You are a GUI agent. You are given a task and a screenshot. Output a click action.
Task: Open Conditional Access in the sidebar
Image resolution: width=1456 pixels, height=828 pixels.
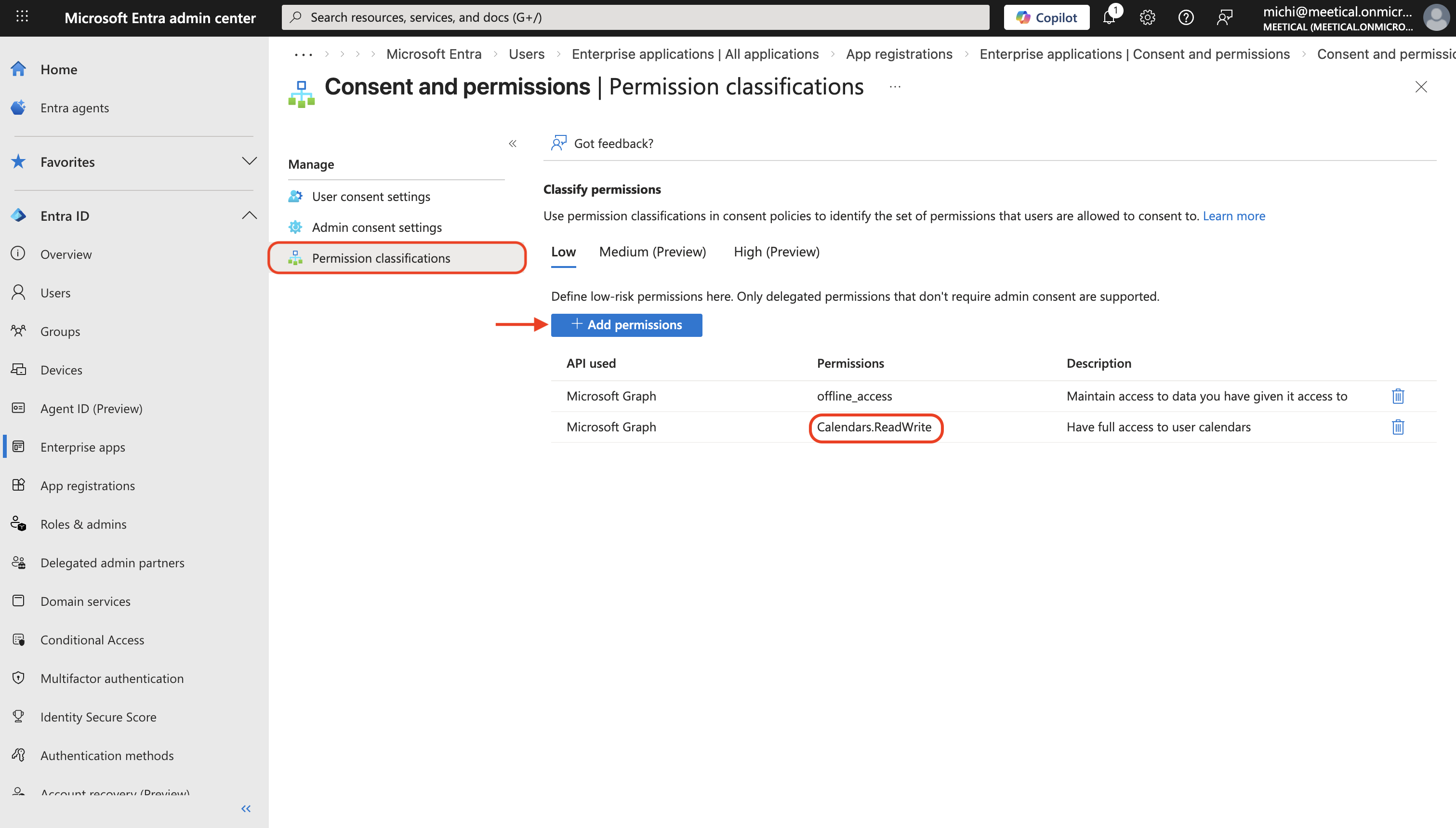point(92,640)
